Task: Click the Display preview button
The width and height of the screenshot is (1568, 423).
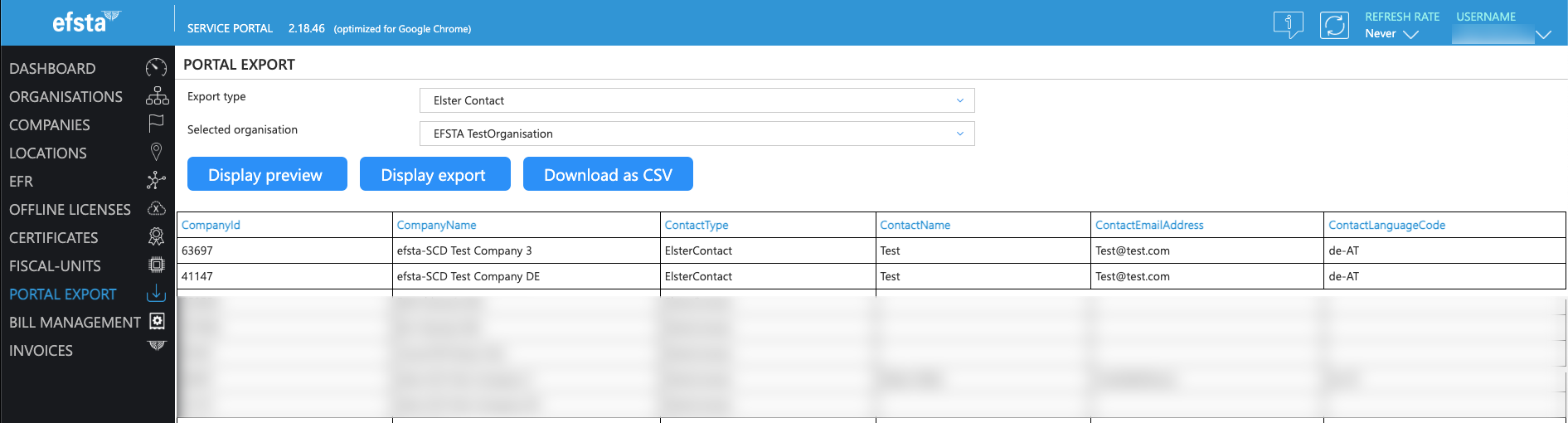Action: [x=267, y=174]
